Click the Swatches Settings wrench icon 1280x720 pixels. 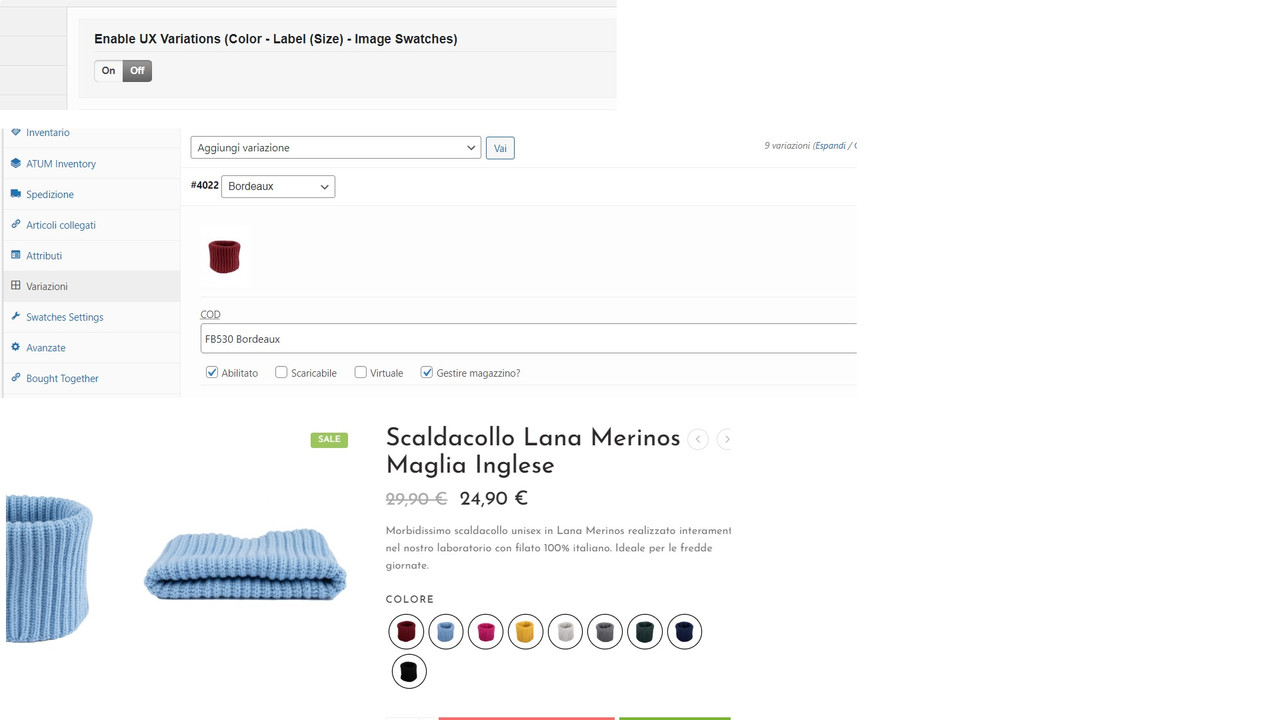point(16,316)
